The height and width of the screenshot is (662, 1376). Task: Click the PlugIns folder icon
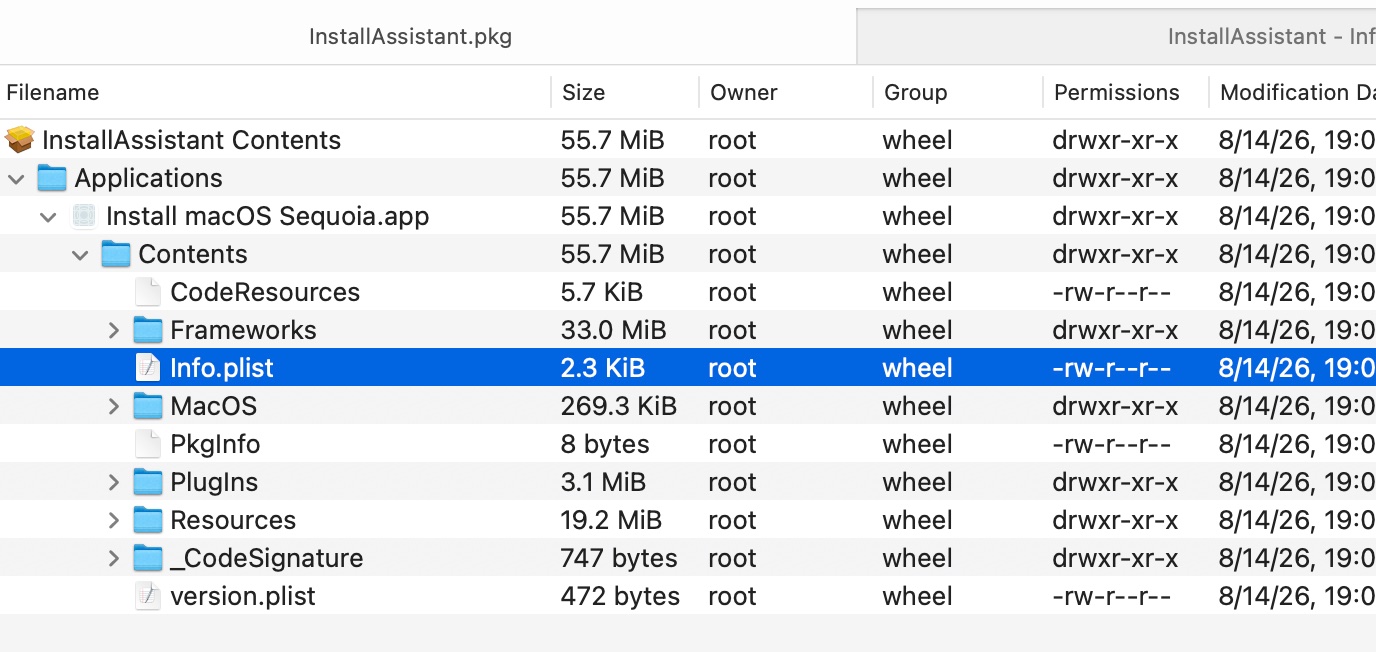(148, 482)
